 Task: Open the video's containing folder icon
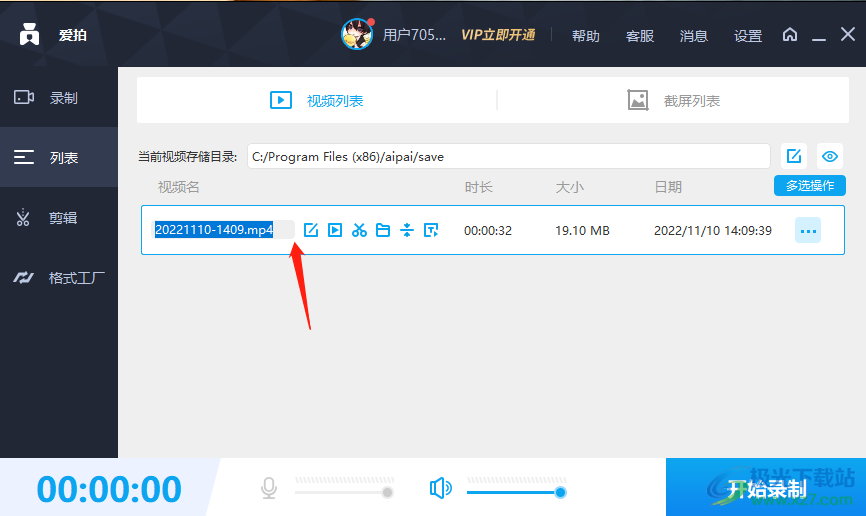point(383,230)
